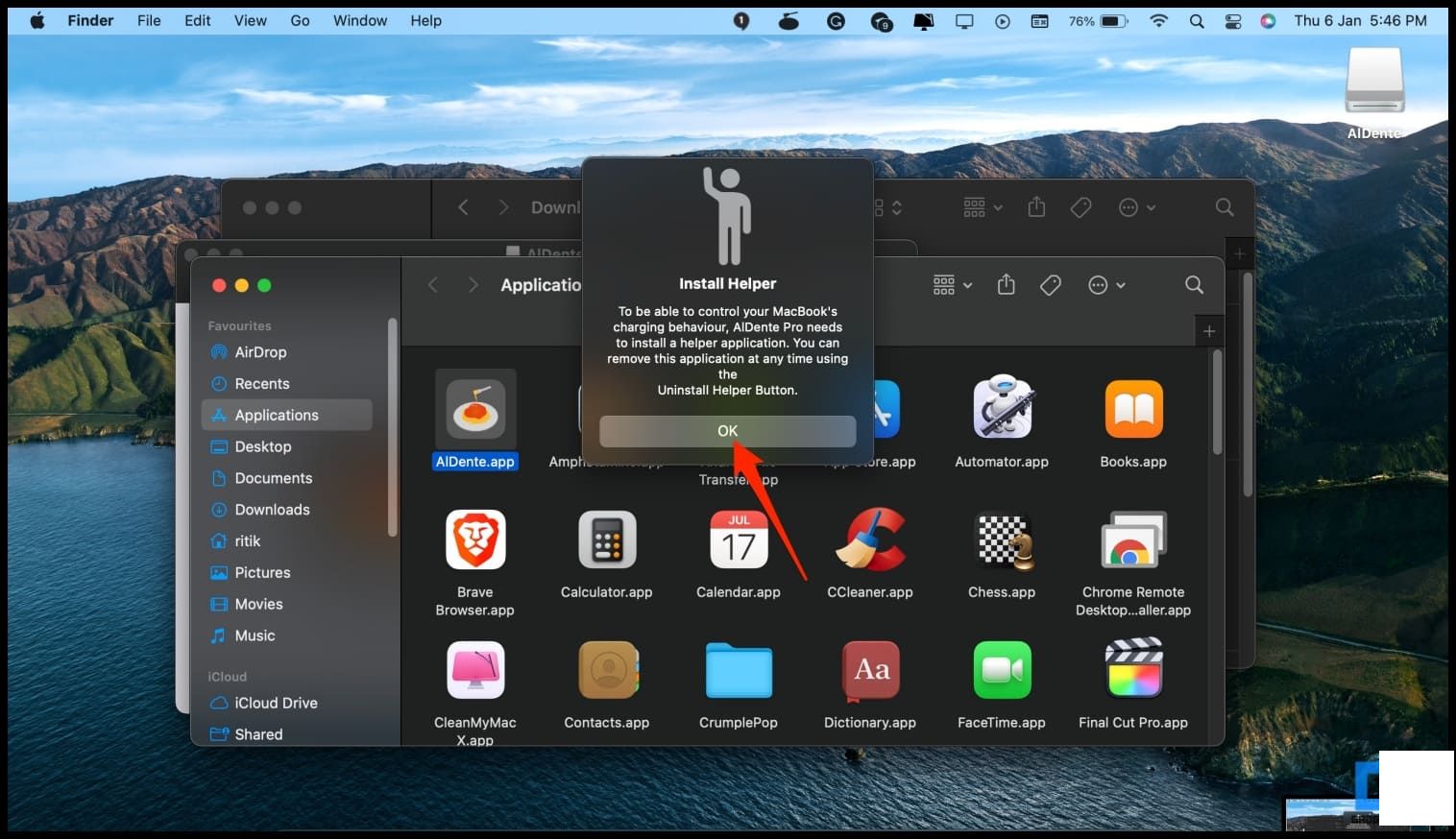Select the CleanMyMac X.app icon
The width and height of the screenshot is (1456, 839).
pos(475,670)
